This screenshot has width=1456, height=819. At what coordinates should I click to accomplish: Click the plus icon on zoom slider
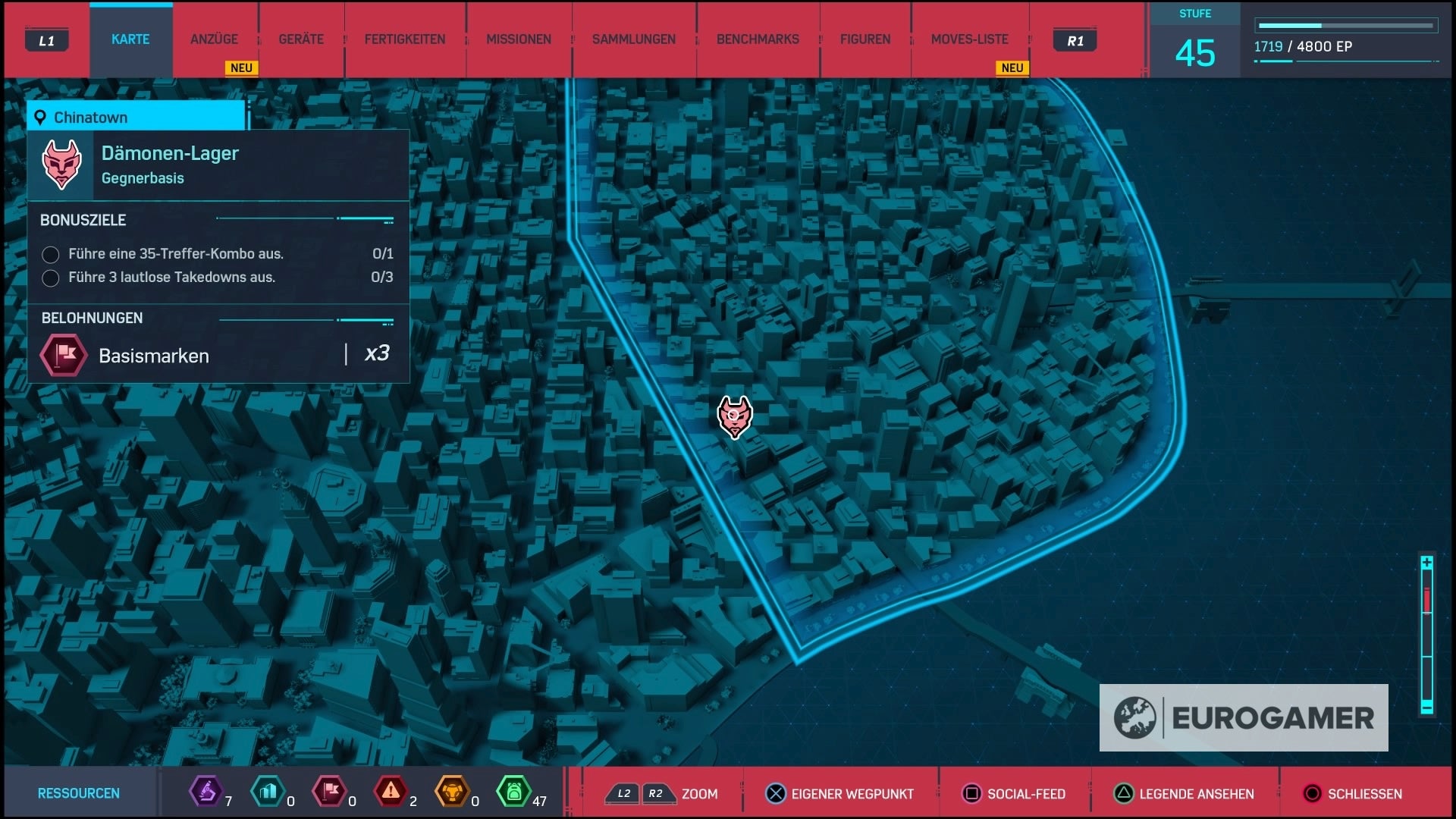click(x=1426, y=563)
